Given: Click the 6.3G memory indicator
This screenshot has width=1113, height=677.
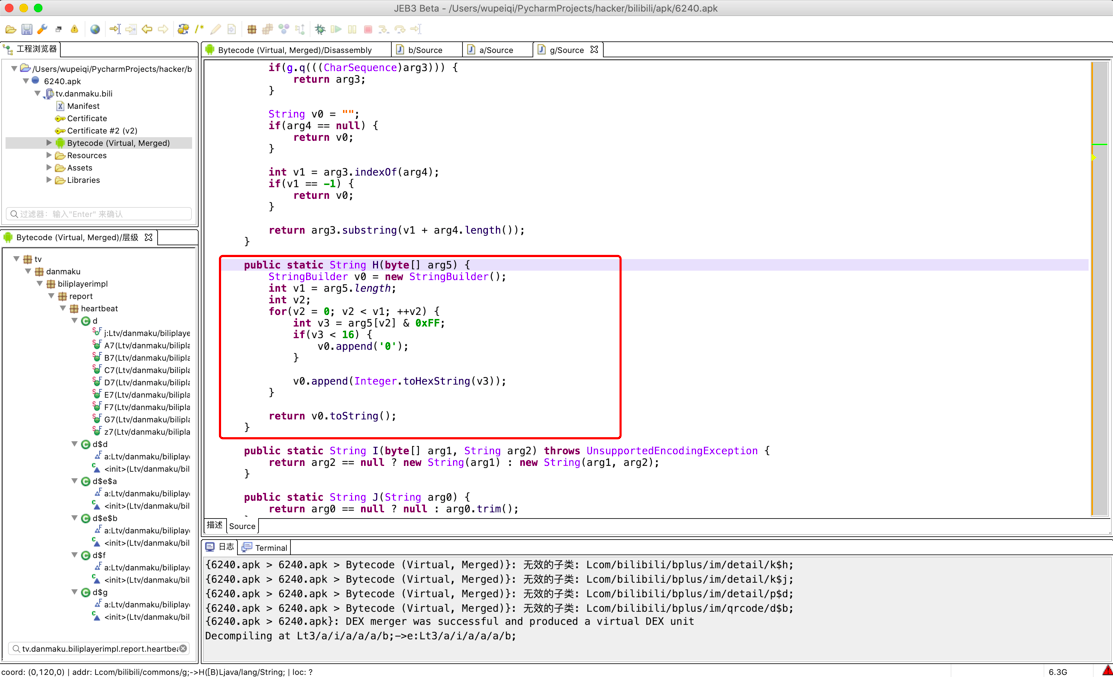Looking at the screenshot, I should coord(1058,671).
